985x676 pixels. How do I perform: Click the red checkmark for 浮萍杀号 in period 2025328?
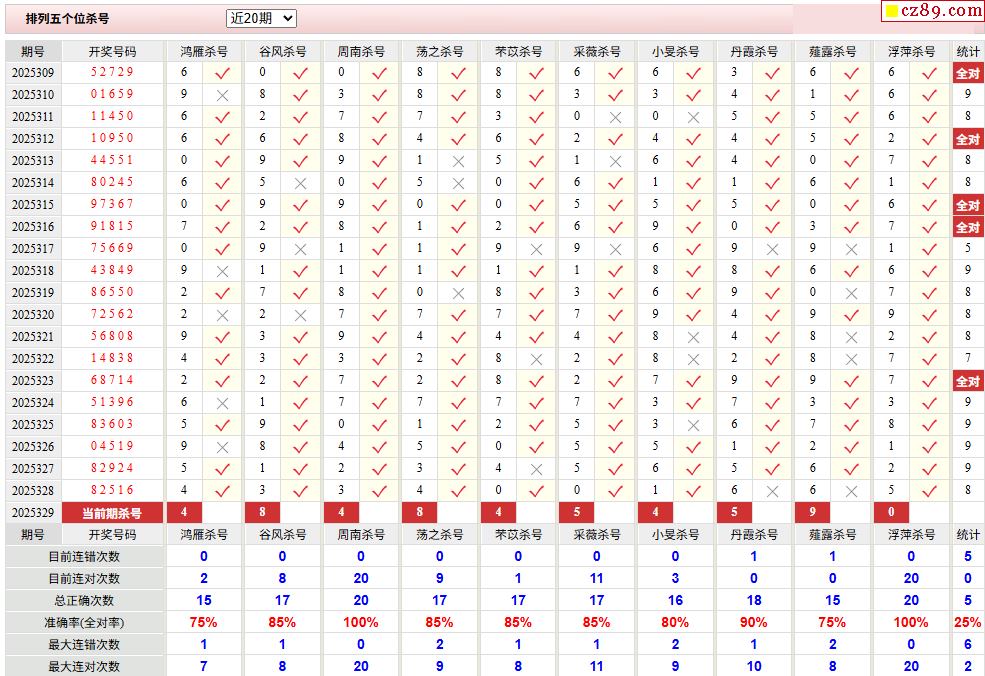[x=929, y=491]
